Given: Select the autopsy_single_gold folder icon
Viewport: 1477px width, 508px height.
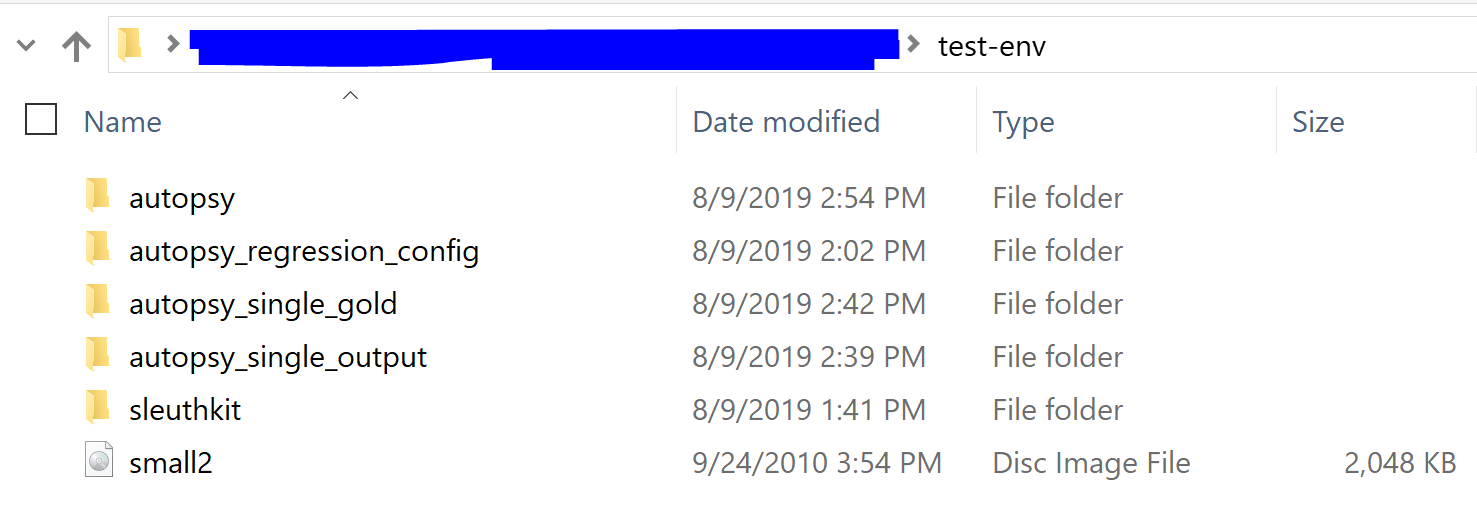Looking at the screenshot, I should 98,303.
